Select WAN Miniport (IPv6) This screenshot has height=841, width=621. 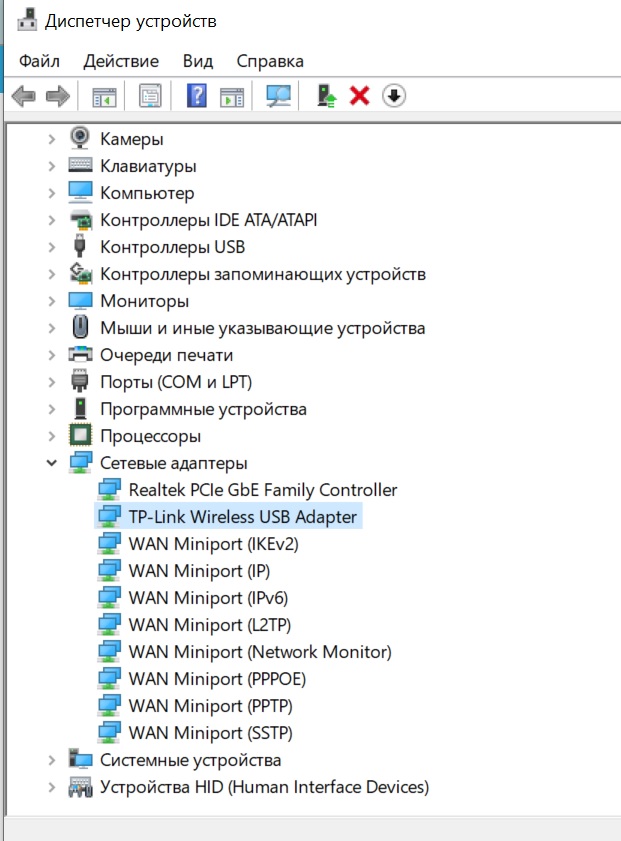[x=208, y=597]
